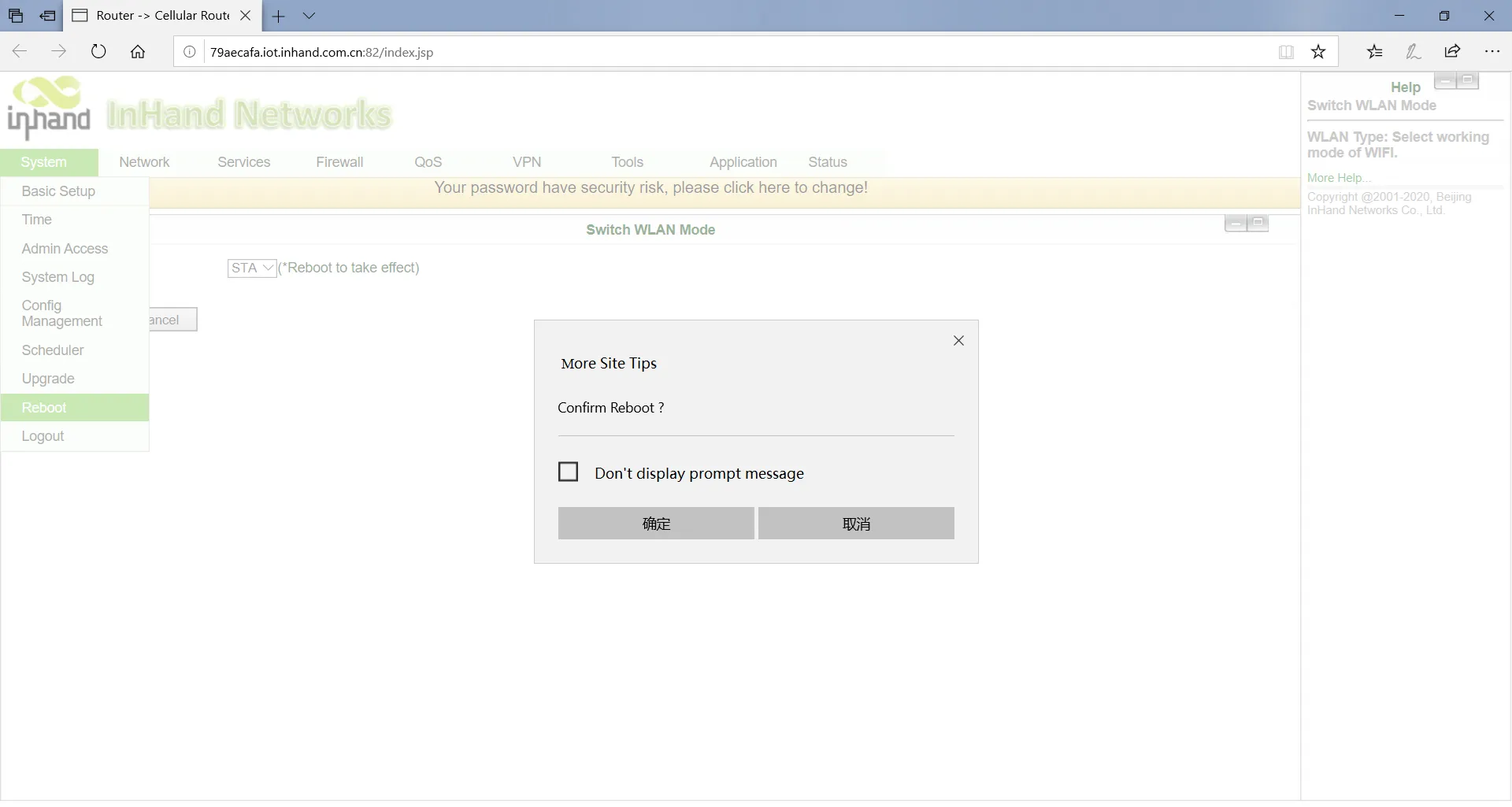Open browser settings and more menu
The image size is (1512, 807).
1492,52
